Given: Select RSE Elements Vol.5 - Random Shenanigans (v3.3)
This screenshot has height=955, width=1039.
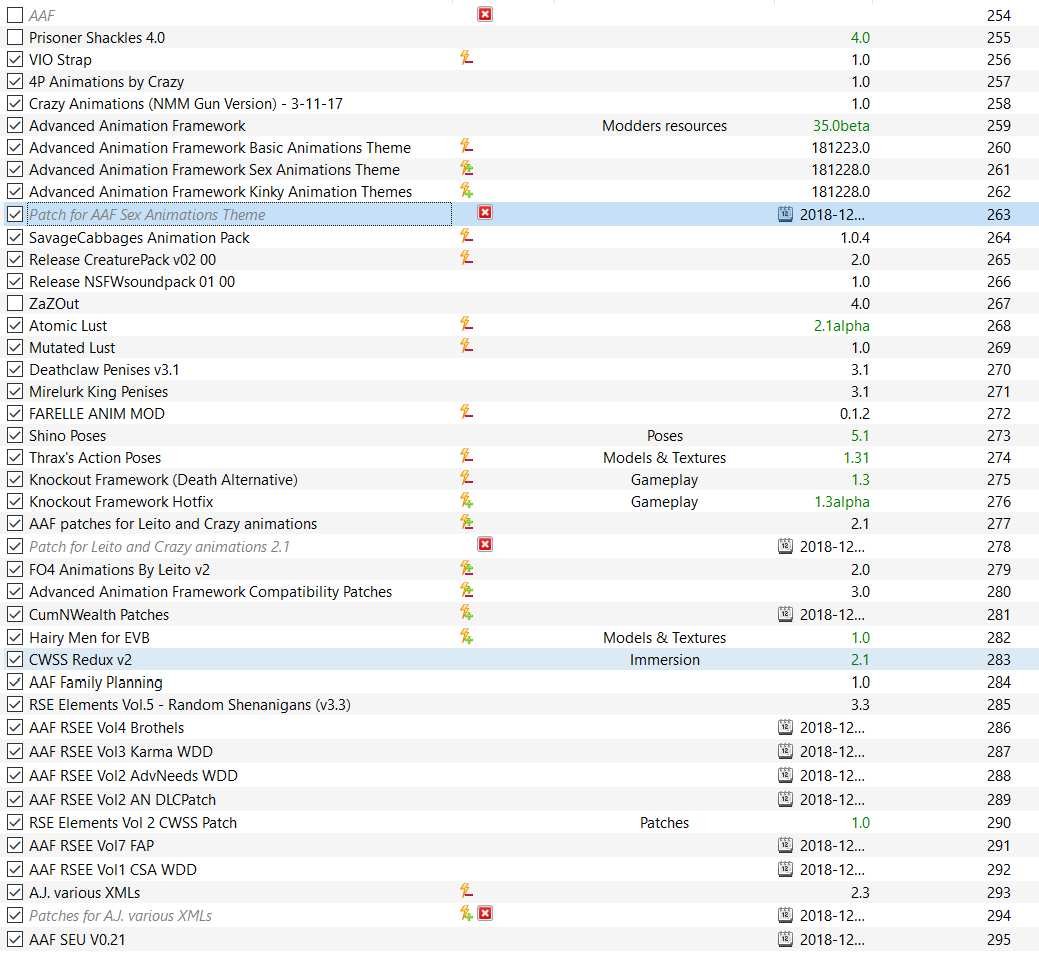Looking at the screenshot, I should [x=190, y=704].
